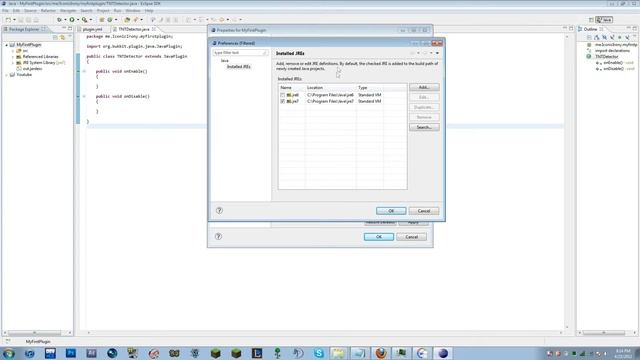Viewport: 640px width, 360px height.
Task: Click the Add... button
Action: [x=424, y=87]
